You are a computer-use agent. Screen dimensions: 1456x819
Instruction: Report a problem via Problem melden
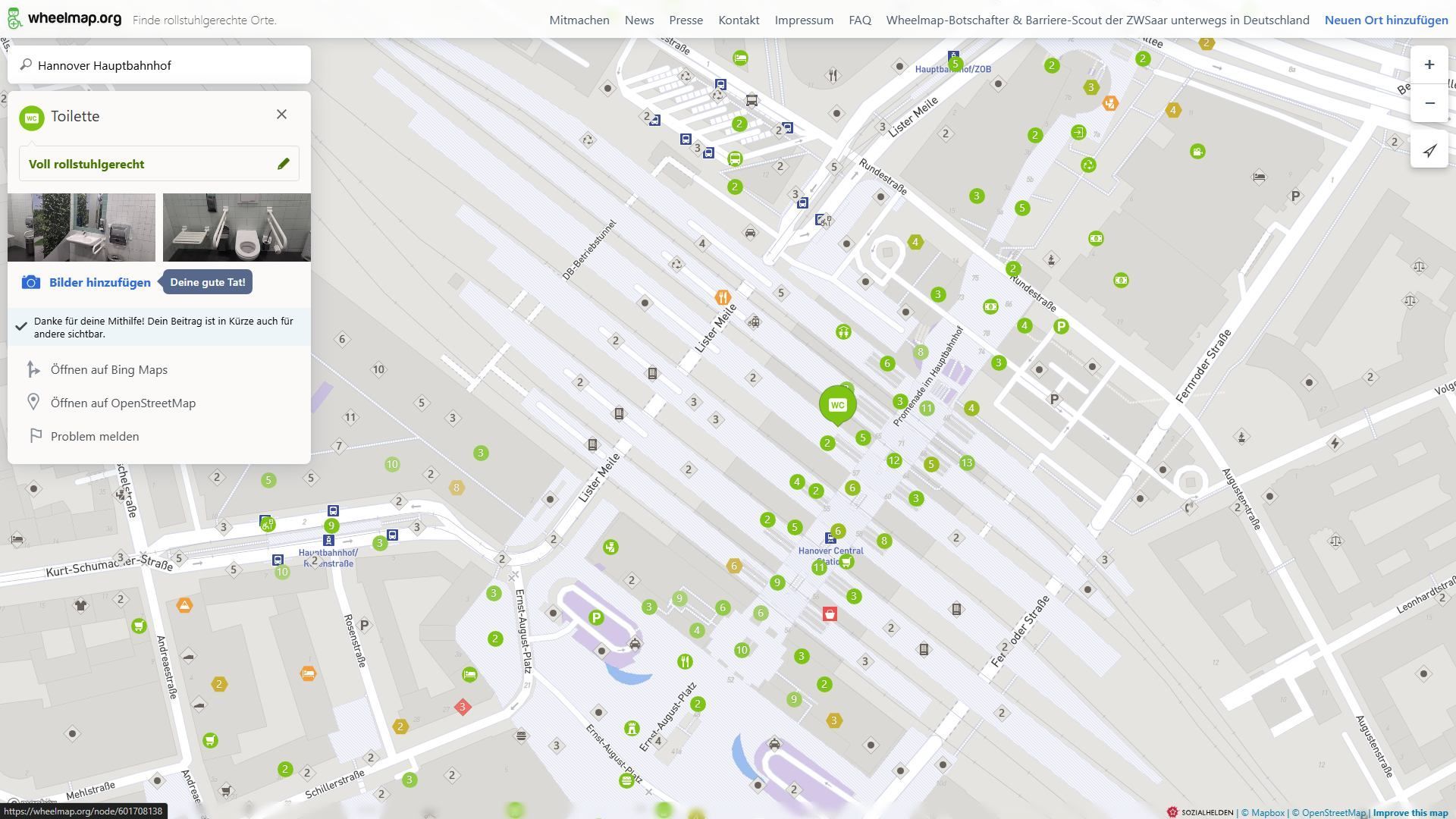point(94,437)
